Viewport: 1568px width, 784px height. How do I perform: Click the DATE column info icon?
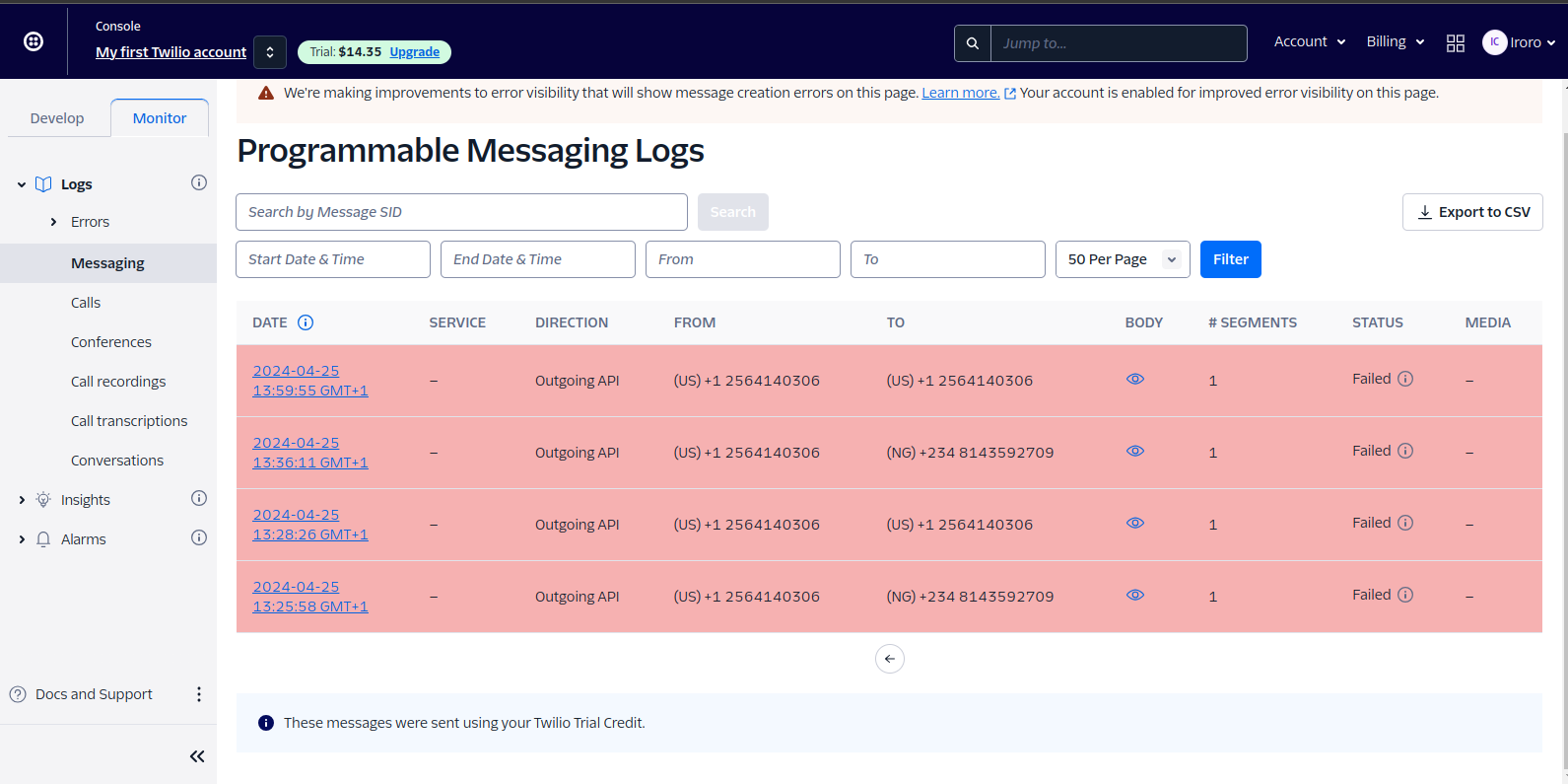(x=306, y=322)
